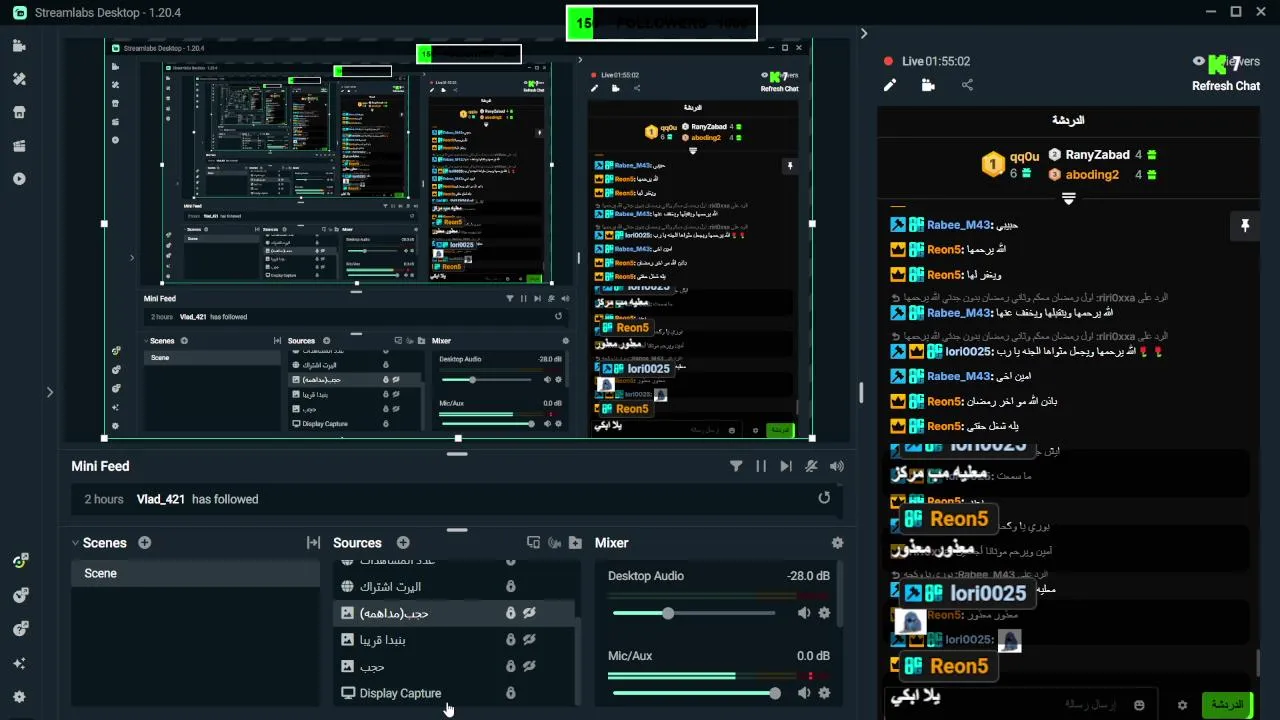1280x720 pixels.
Task: Click the viewers eye icon
Action: click(x=1199, y=61)
